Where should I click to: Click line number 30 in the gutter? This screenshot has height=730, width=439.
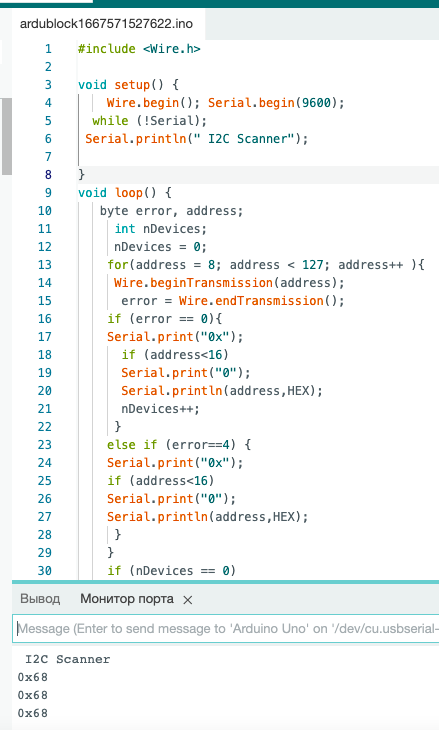45,571
